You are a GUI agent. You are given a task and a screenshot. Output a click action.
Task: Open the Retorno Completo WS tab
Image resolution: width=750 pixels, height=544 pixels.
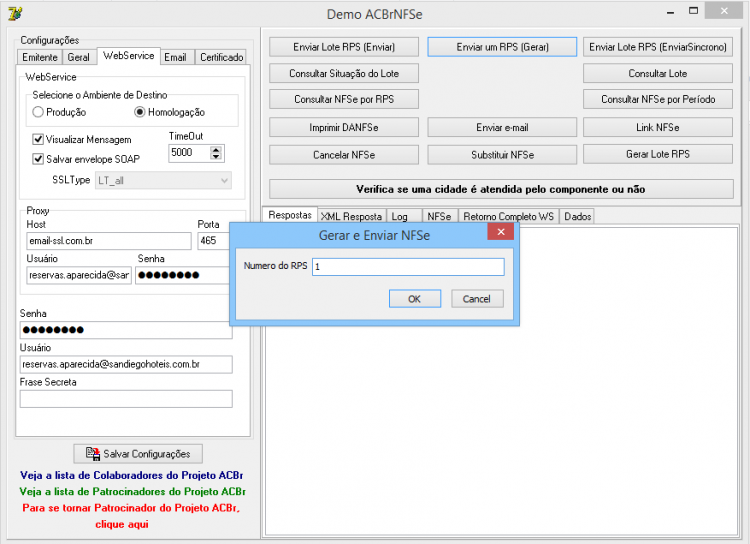(x=508, y=216)
